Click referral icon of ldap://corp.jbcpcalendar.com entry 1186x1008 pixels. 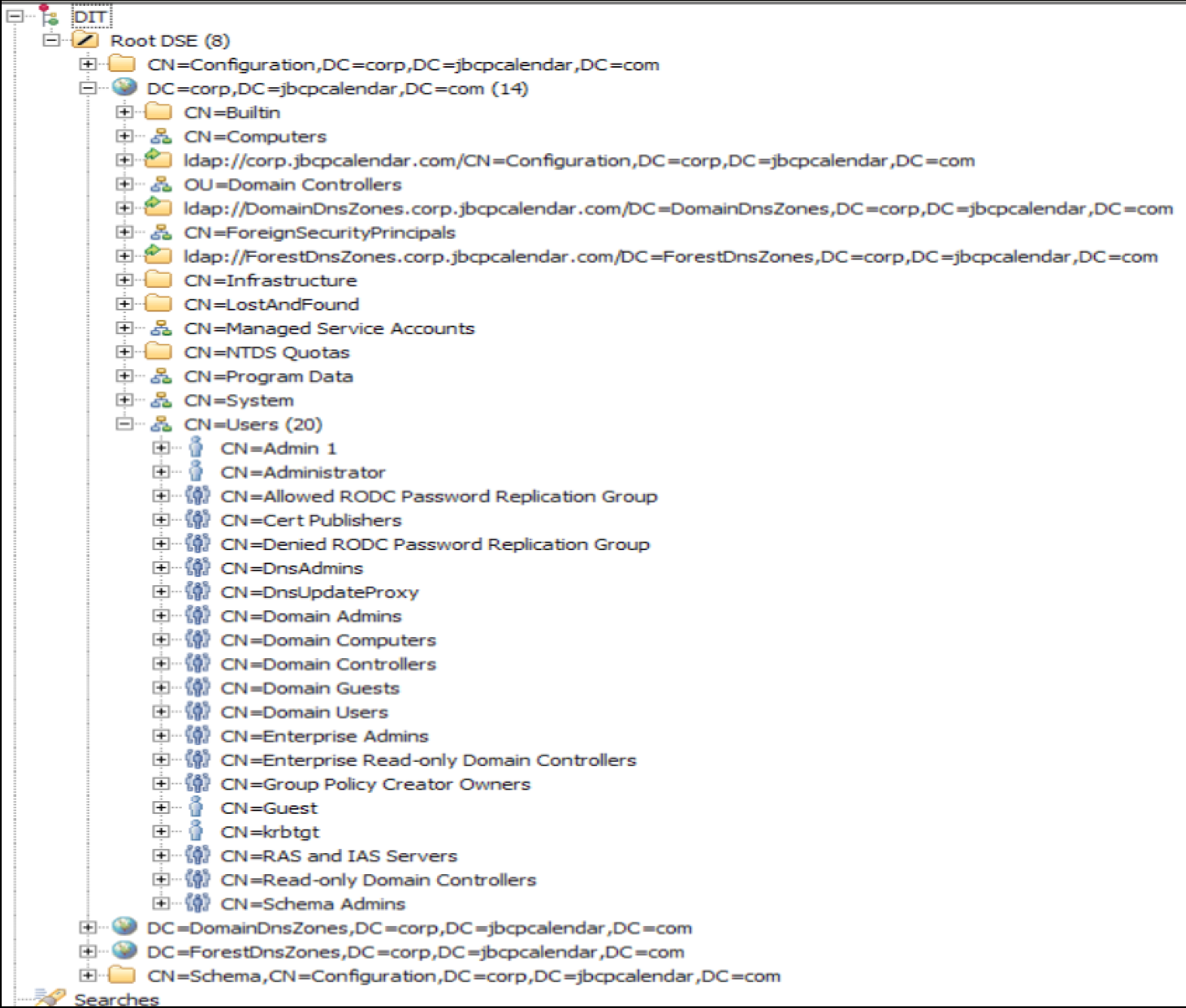(x=158, y=159)
